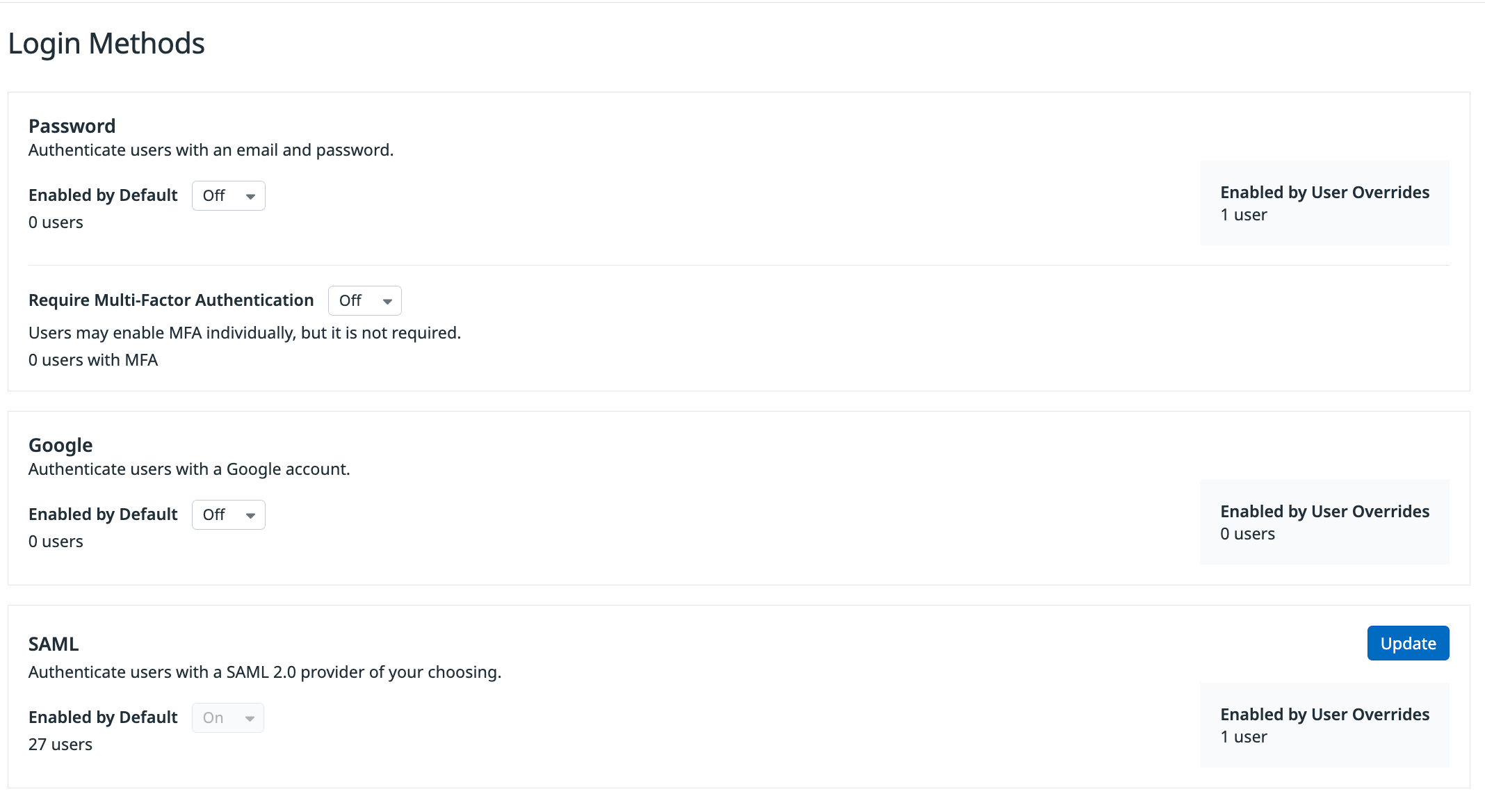Click the Password dropdown arrow icon
This screenshot has width=1485, height=812.
250,197
